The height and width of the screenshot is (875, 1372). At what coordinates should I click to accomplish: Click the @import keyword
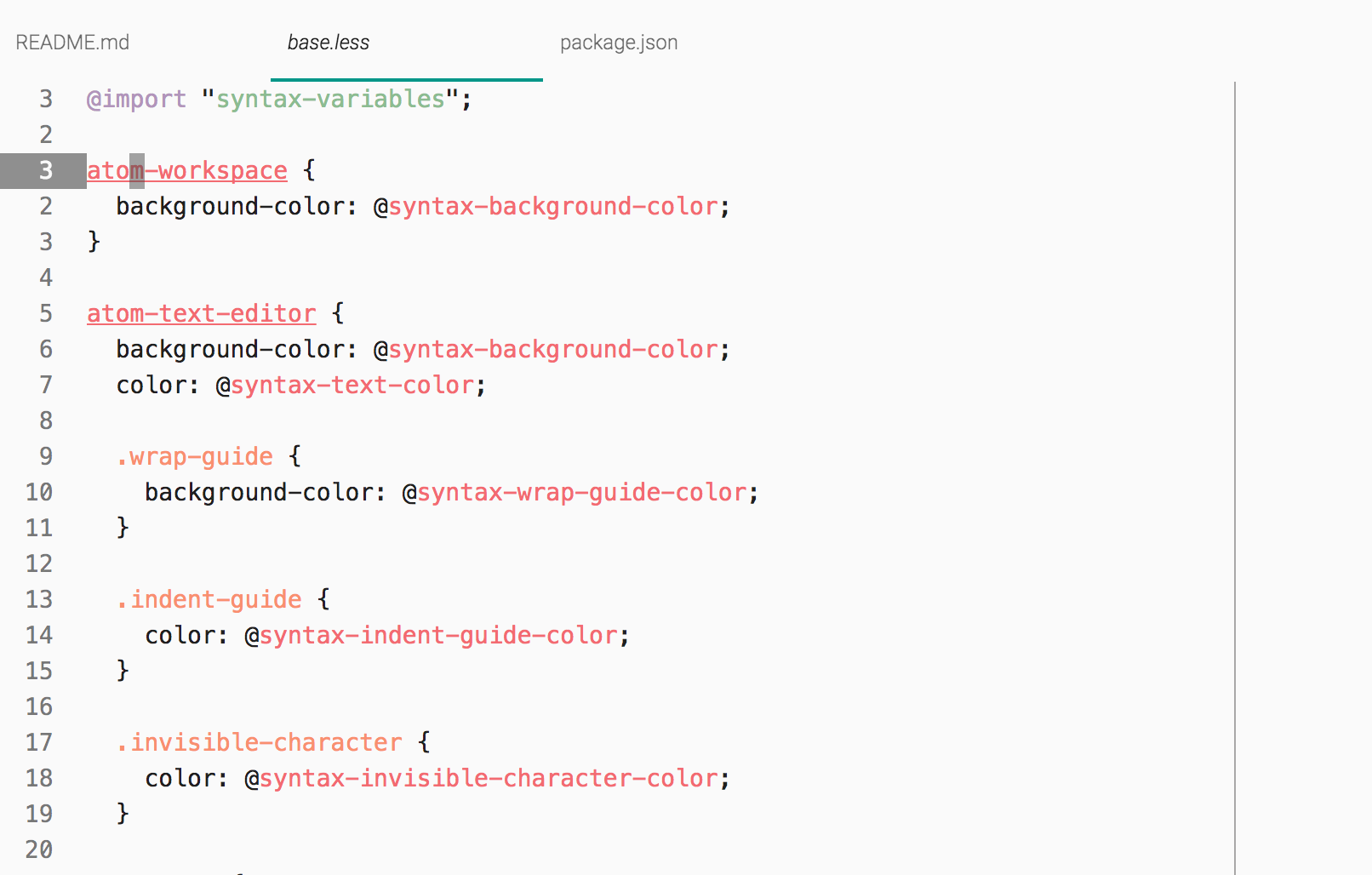pos(136,100)
